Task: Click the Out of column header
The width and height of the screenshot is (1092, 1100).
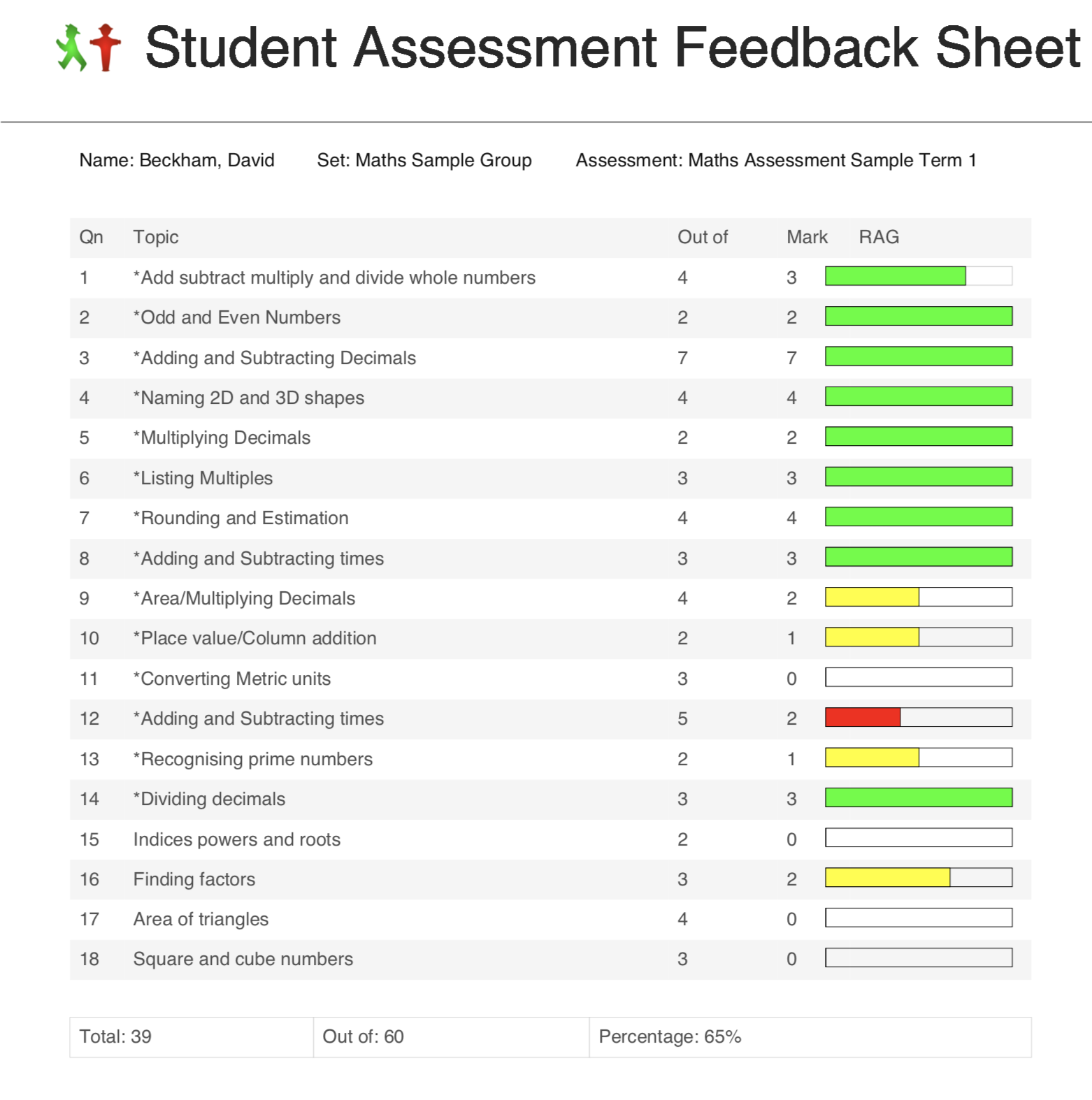Action: click(x=702, y=237)
